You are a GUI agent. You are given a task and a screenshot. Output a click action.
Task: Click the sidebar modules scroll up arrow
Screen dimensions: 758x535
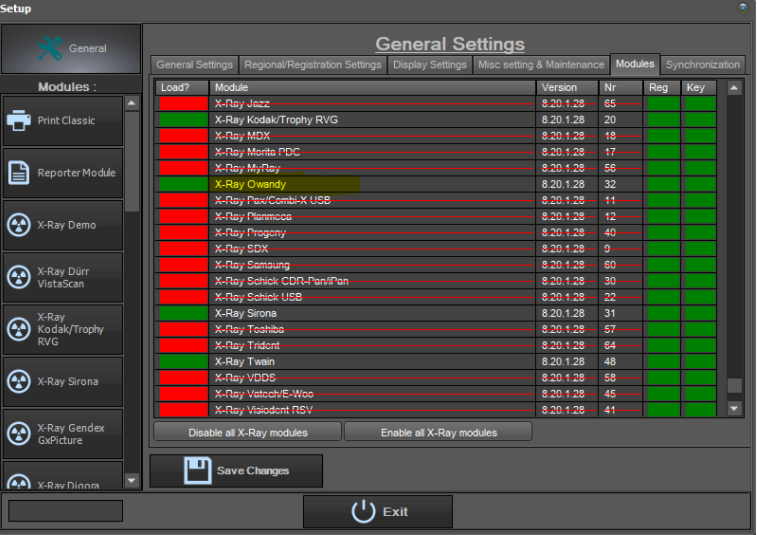point(131,103)
